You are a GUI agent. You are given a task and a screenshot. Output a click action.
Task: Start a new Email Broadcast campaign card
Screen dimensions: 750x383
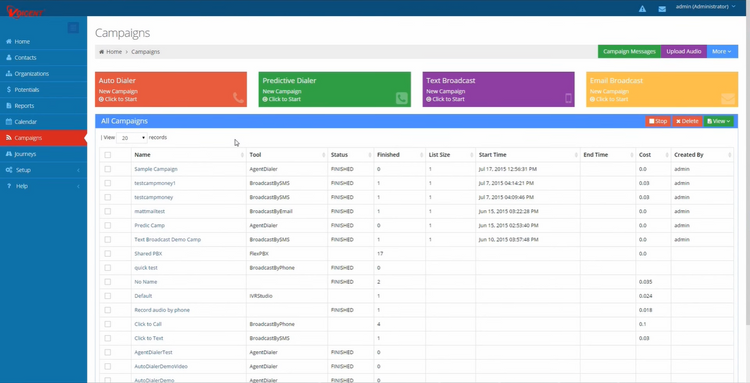(662, 89)
